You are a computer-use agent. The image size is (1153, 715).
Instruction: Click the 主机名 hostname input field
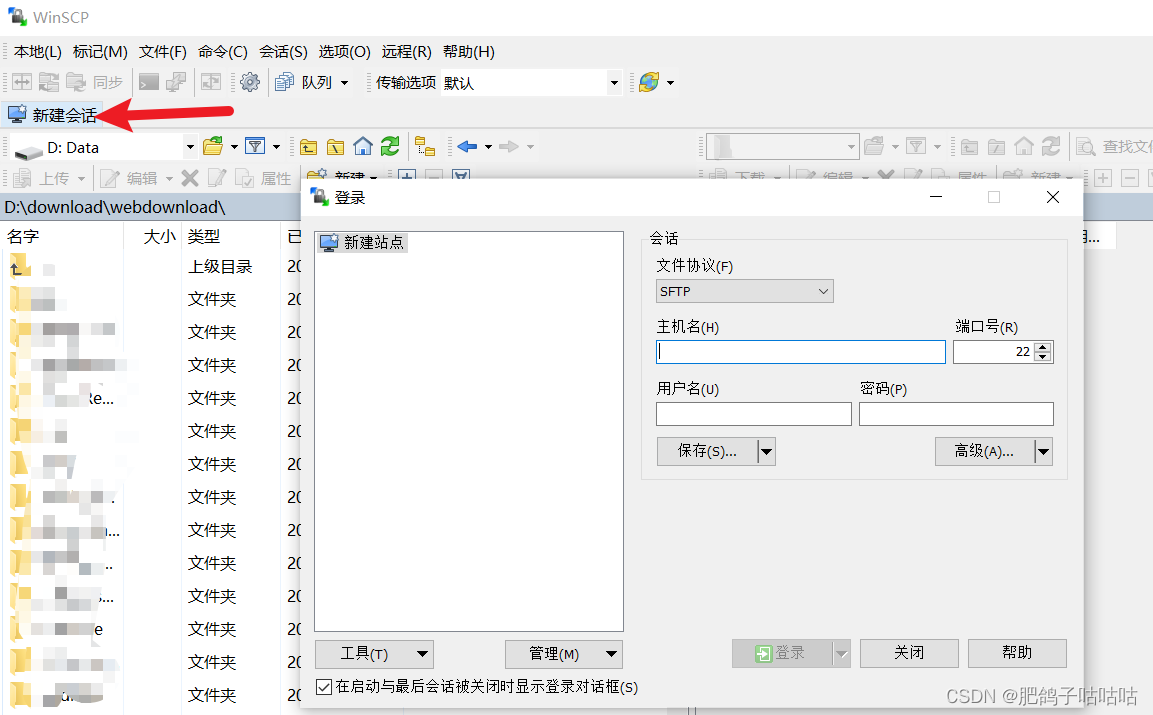(x=801, y=352)
